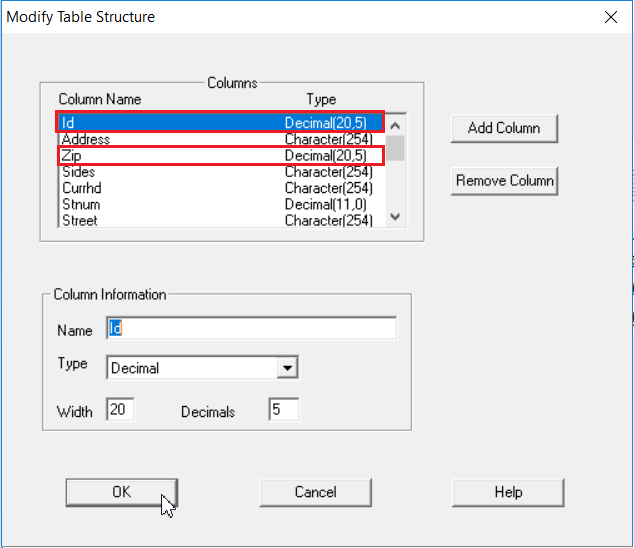The image size is (634, 548).
Task: Click the Width field showing 20
Action: 120,409
